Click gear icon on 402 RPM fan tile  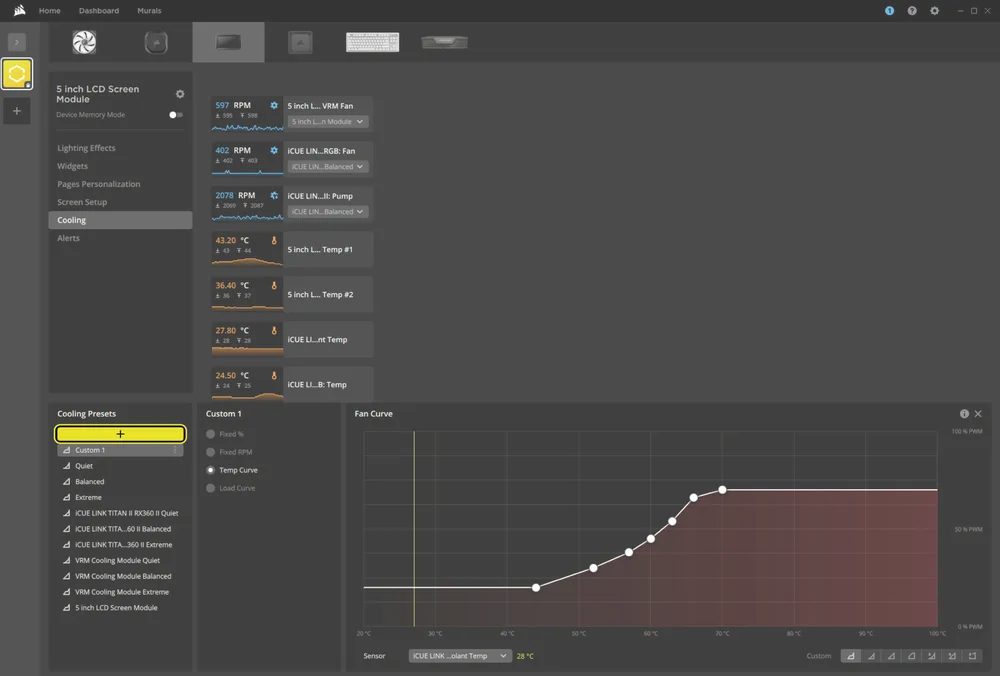(x=274, y=151)
